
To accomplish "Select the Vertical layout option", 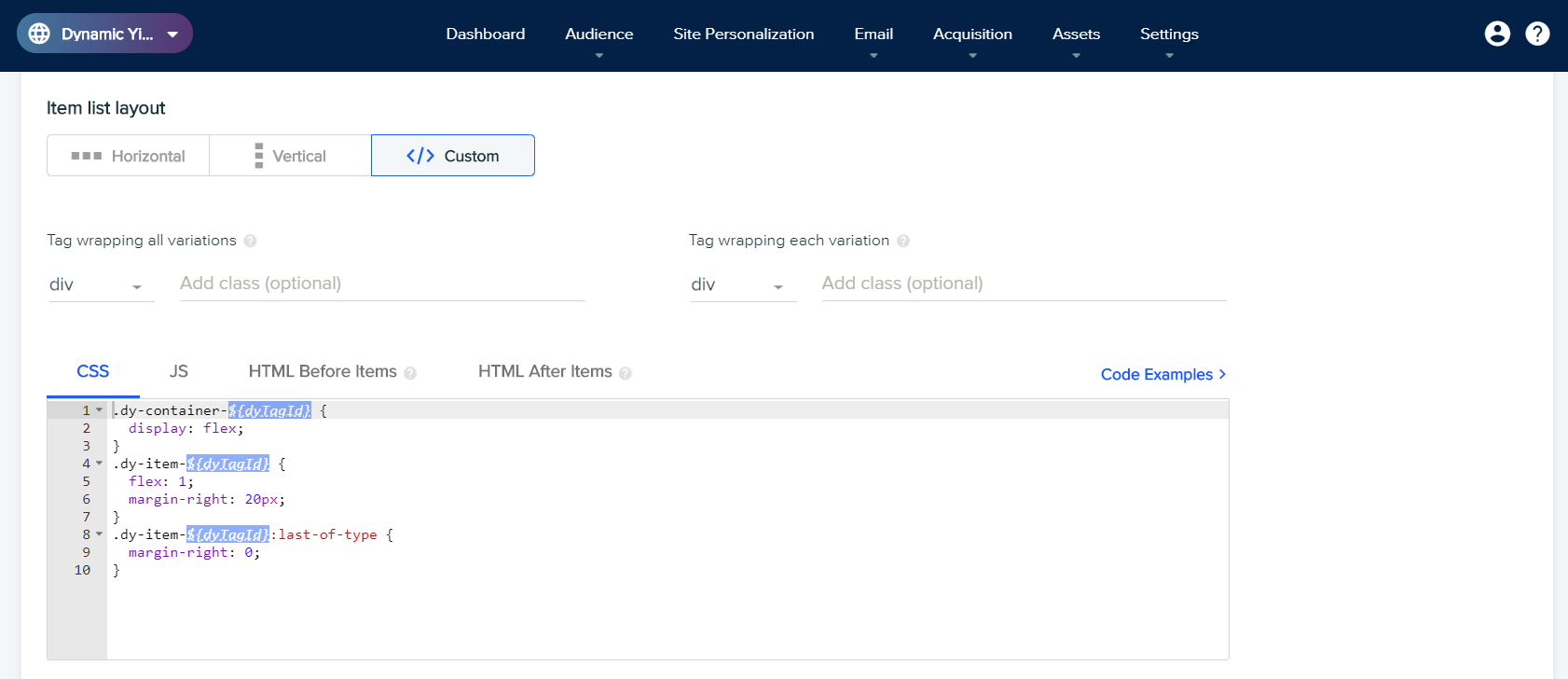I will click(x=290, y=156).
